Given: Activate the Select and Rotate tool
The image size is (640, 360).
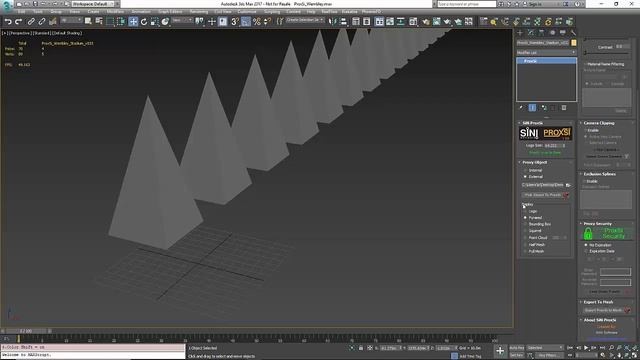Looking at the screenshot, I should tap(144, 21).
